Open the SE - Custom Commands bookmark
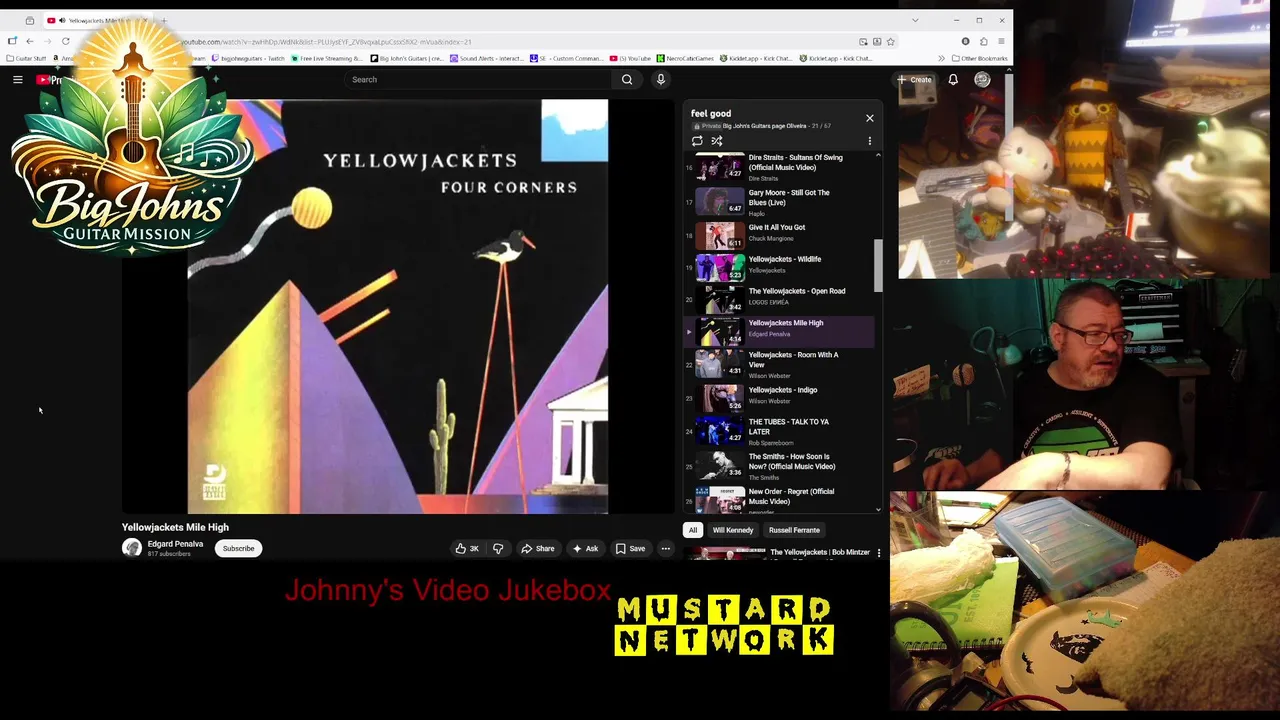 pos(567,58)
